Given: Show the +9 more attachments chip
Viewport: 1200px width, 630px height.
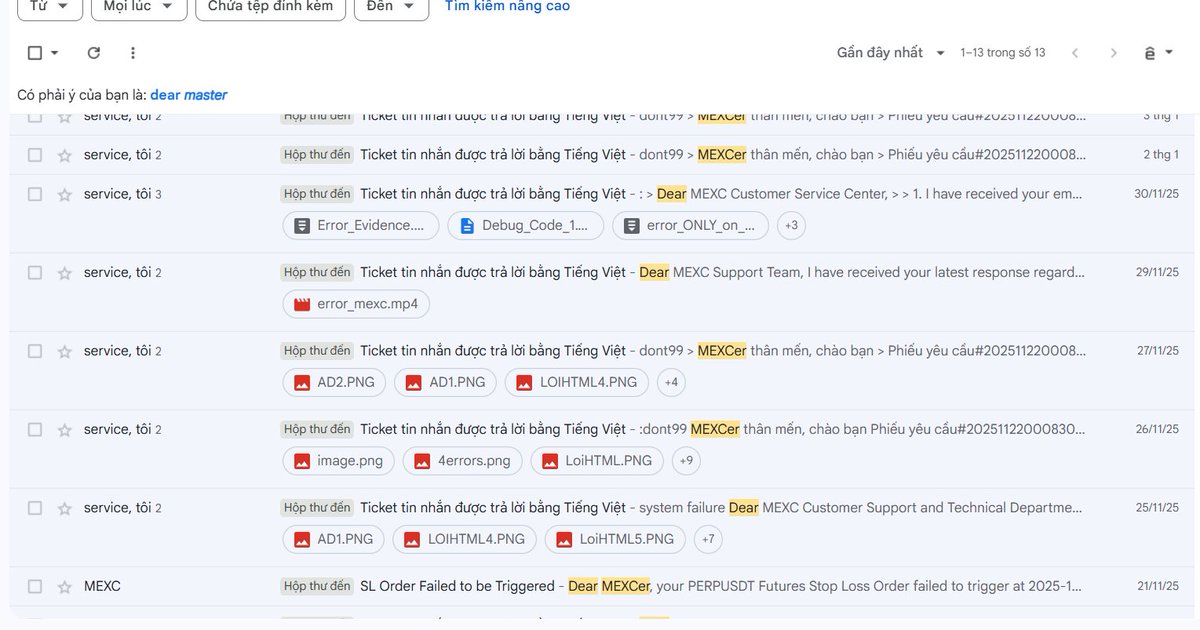Looking at the screenshot, I should 685,461.
